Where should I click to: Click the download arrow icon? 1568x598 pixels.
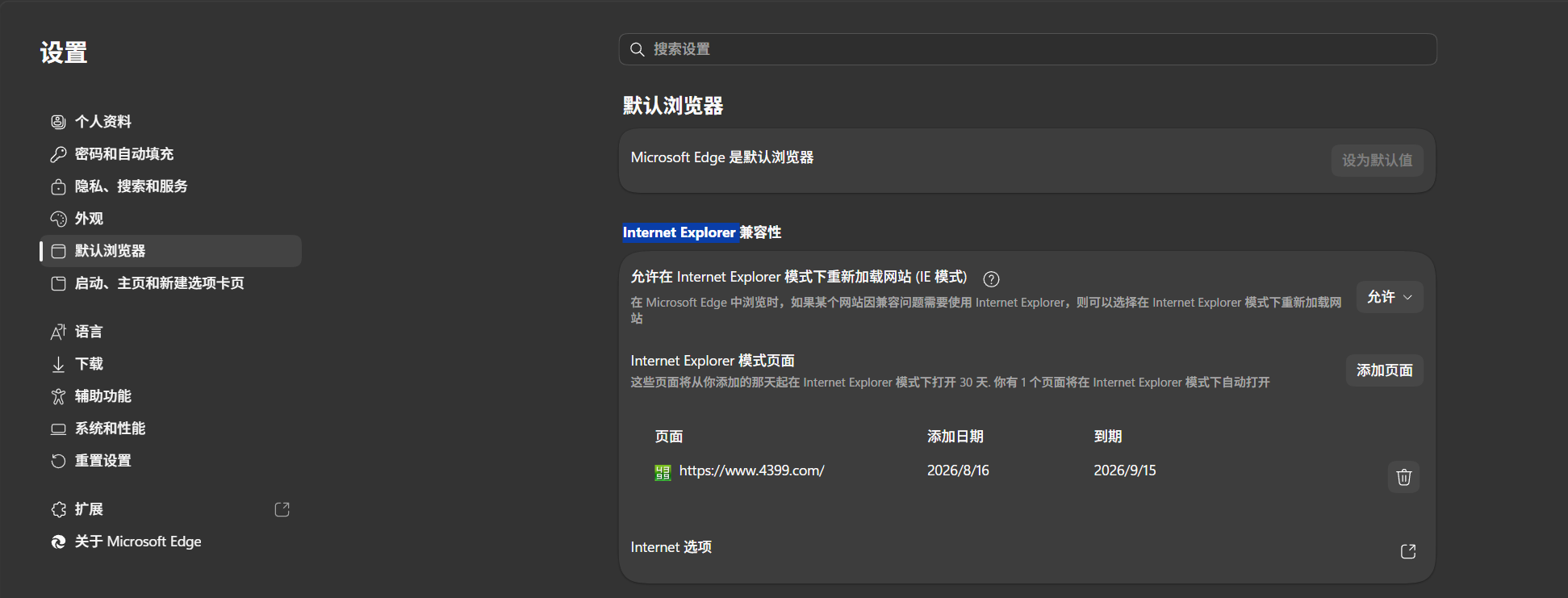click(58, 364)
